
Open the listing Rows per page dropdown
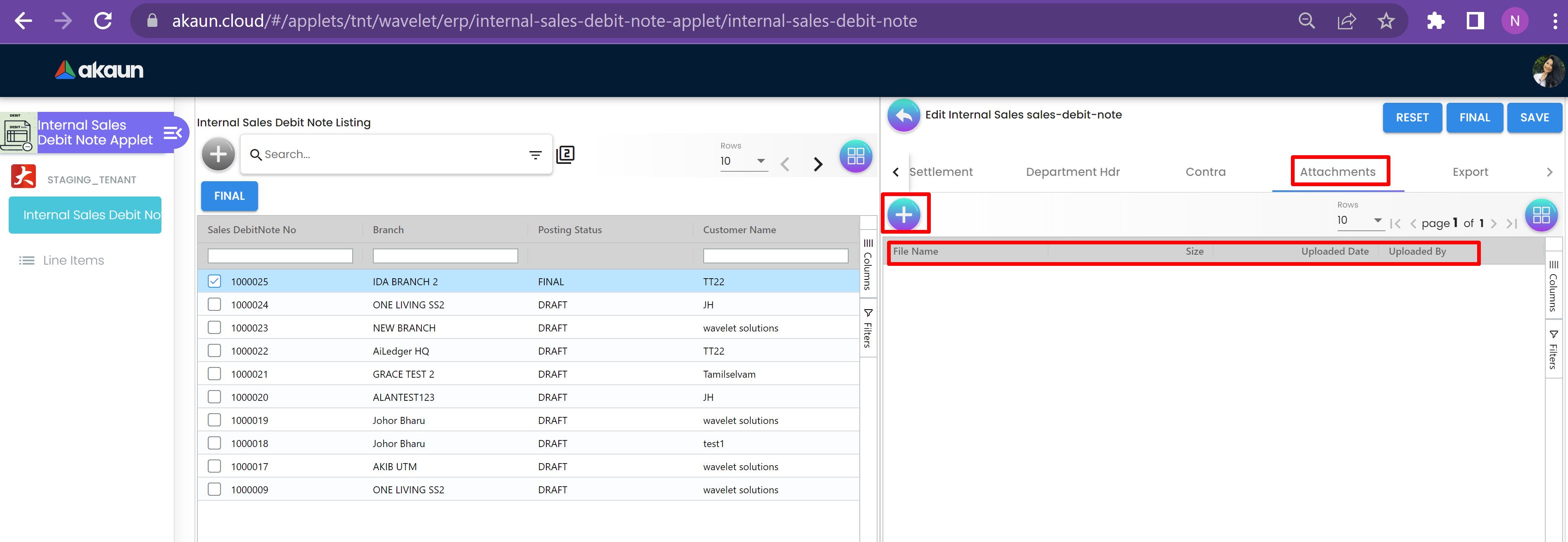click(x=743, y=161)
